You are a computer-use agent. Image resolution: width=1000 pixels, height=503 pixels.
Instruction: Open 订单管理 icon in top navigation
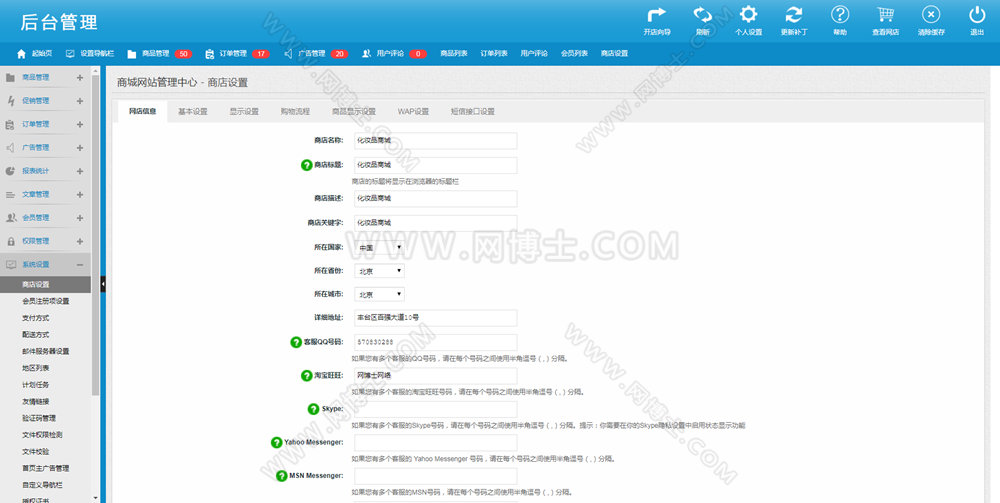(x=209, y=54)
